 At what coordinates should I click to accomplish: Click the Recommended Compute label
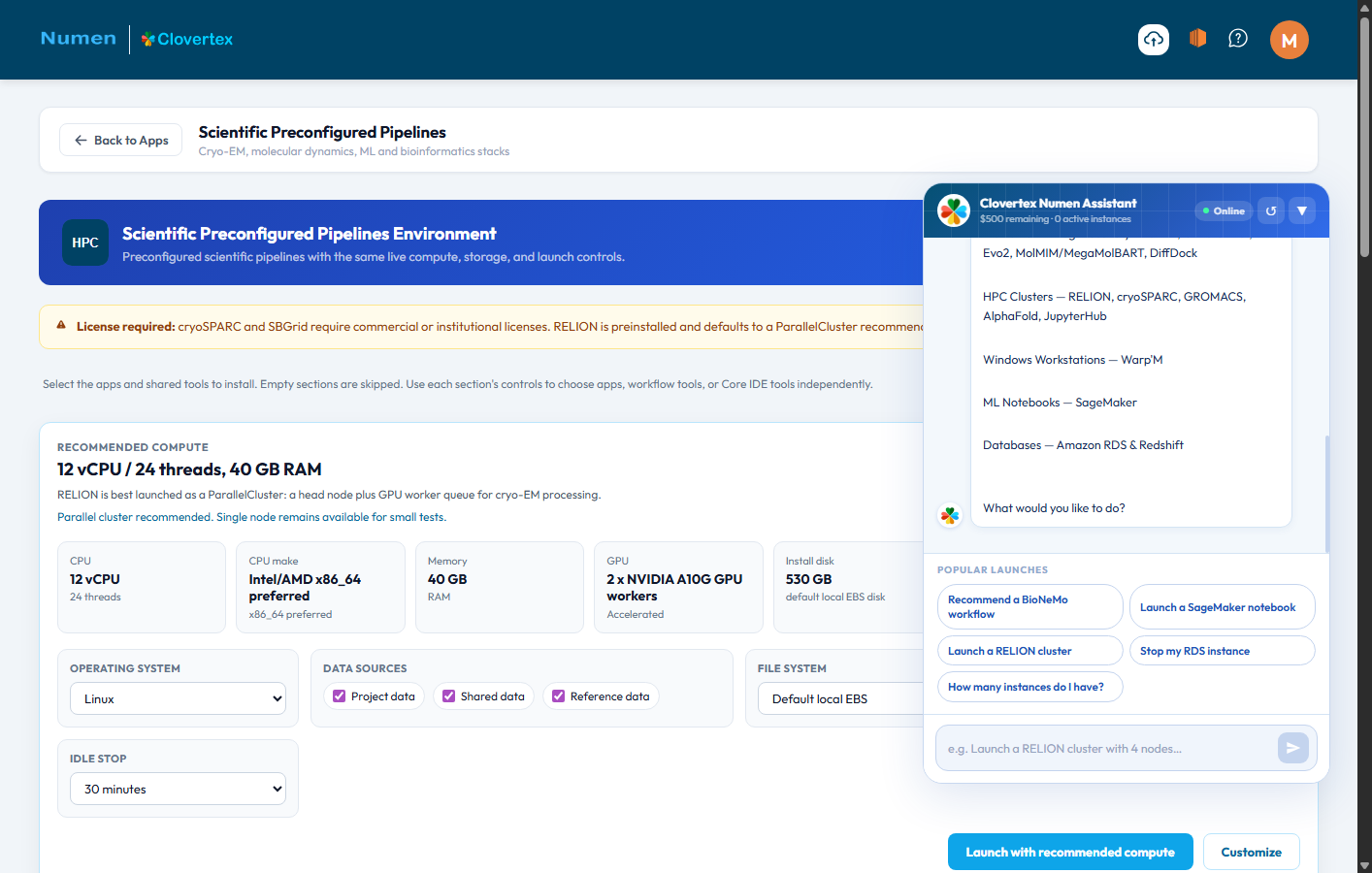click(133, 447)
